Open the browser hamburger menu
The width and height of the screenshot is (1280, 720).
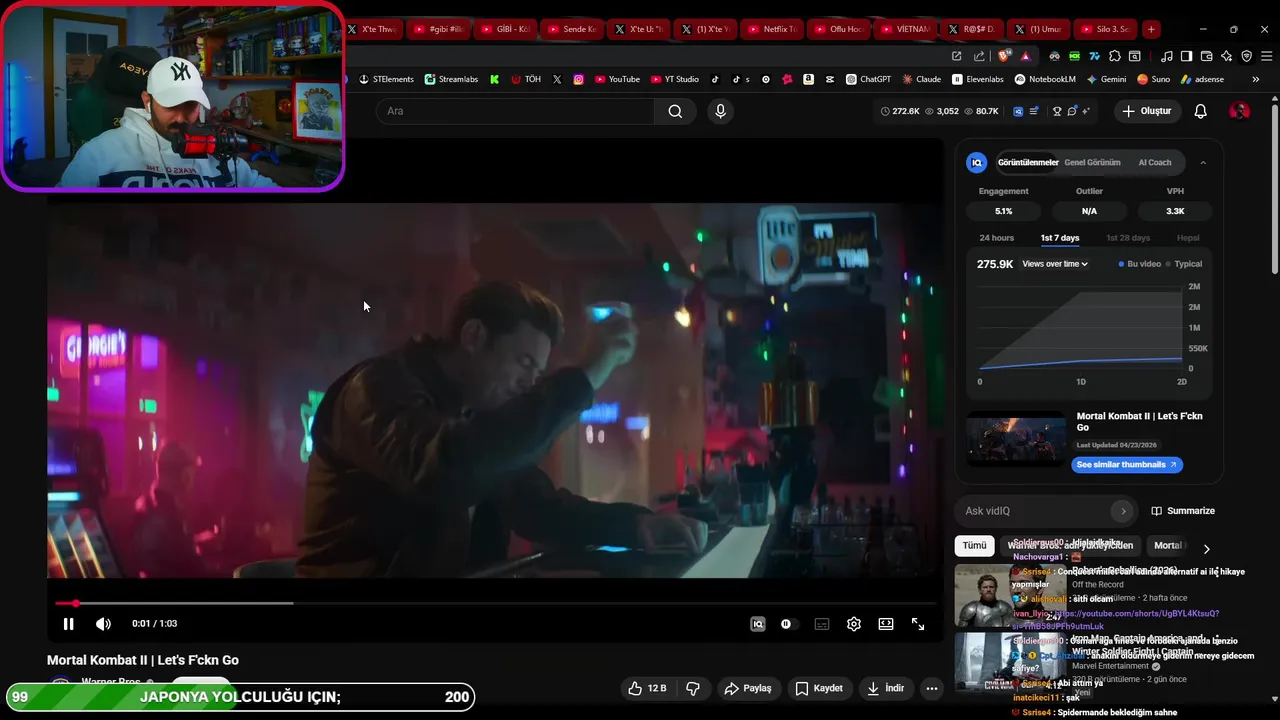click(1265, 56)
